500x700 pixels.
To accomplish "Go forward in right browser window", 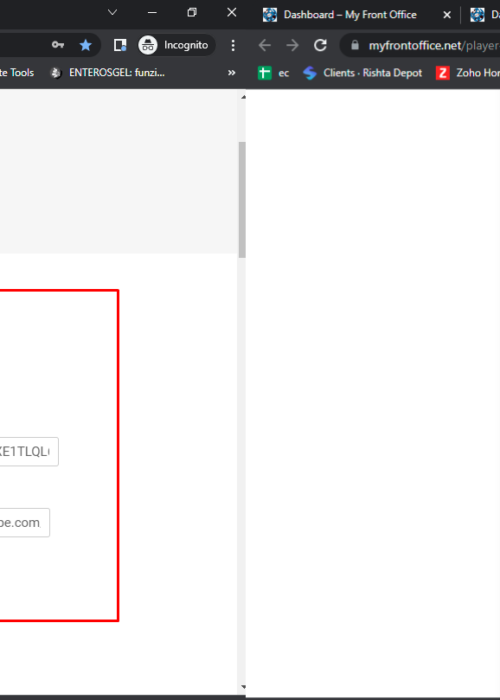I will [292, 45].
